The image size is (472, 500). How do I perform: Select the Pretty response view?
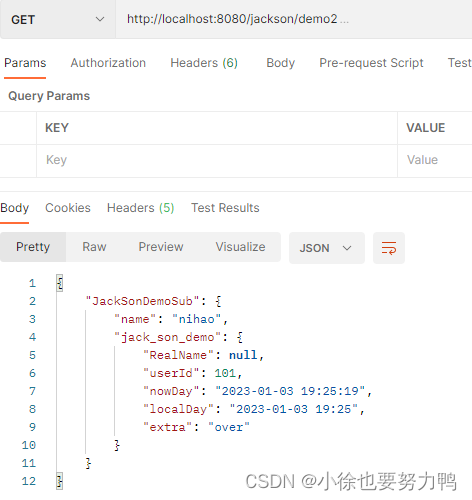(x=33, y=247)
